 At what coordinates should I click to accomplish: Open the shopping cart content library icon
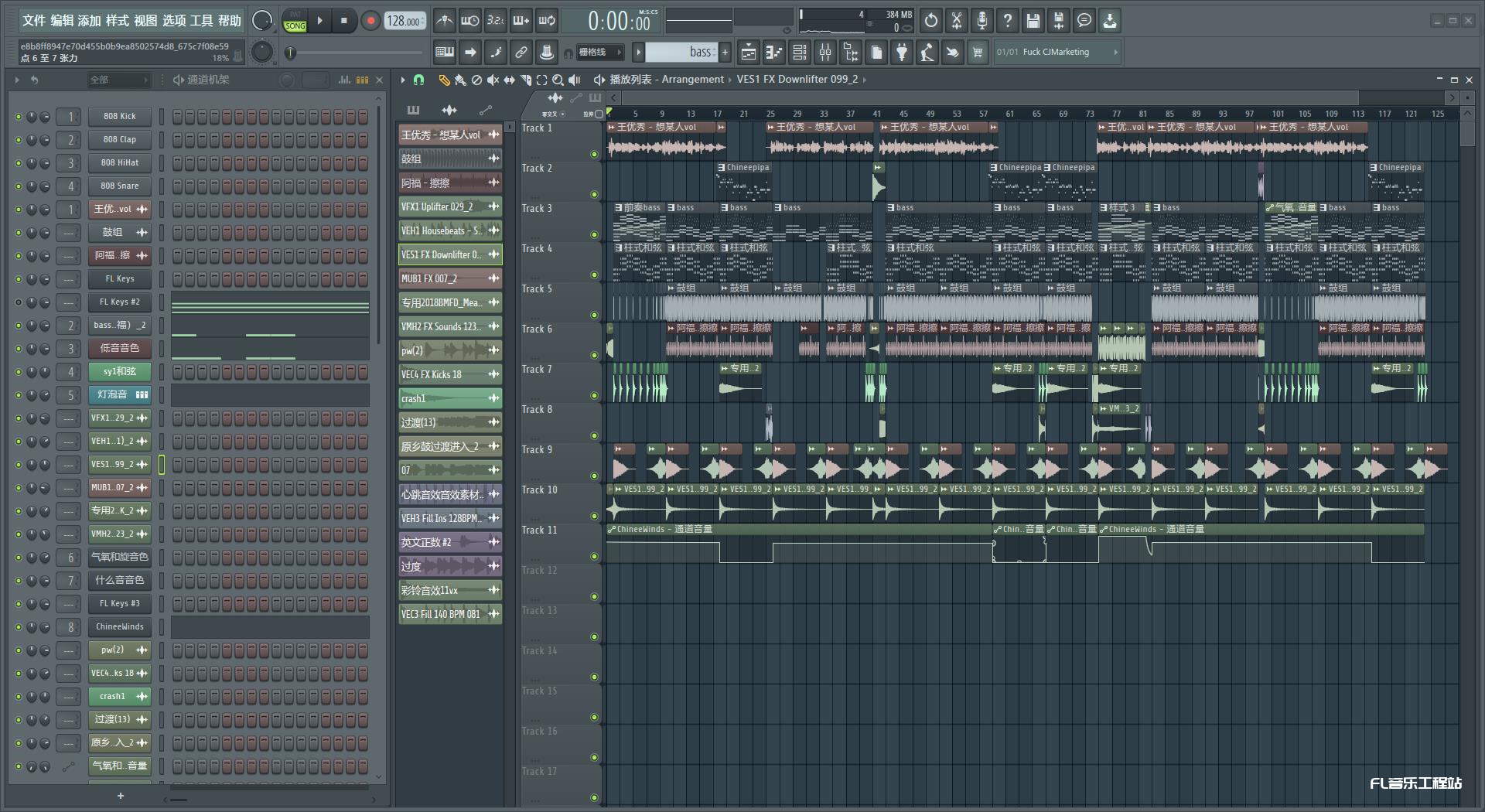[978, 52]
